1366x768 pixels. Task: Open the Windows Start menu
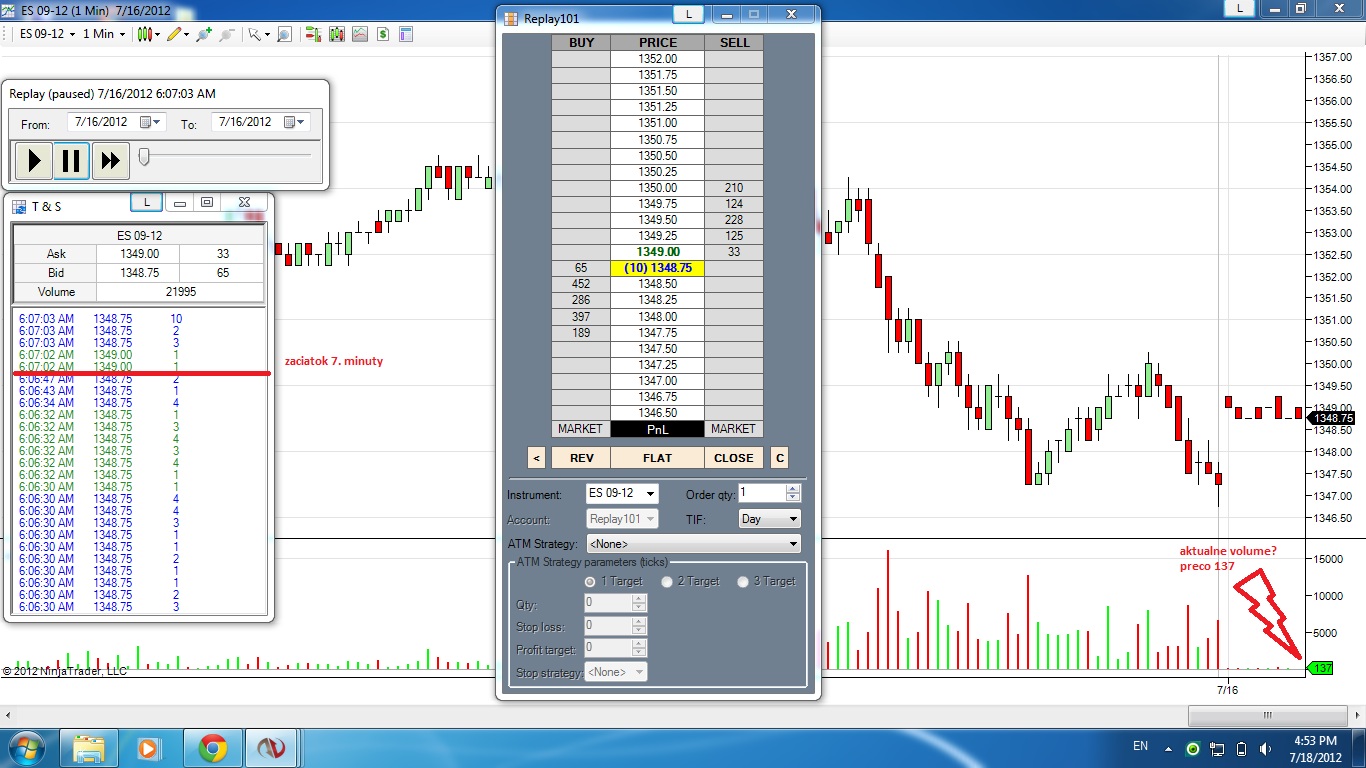25,748
